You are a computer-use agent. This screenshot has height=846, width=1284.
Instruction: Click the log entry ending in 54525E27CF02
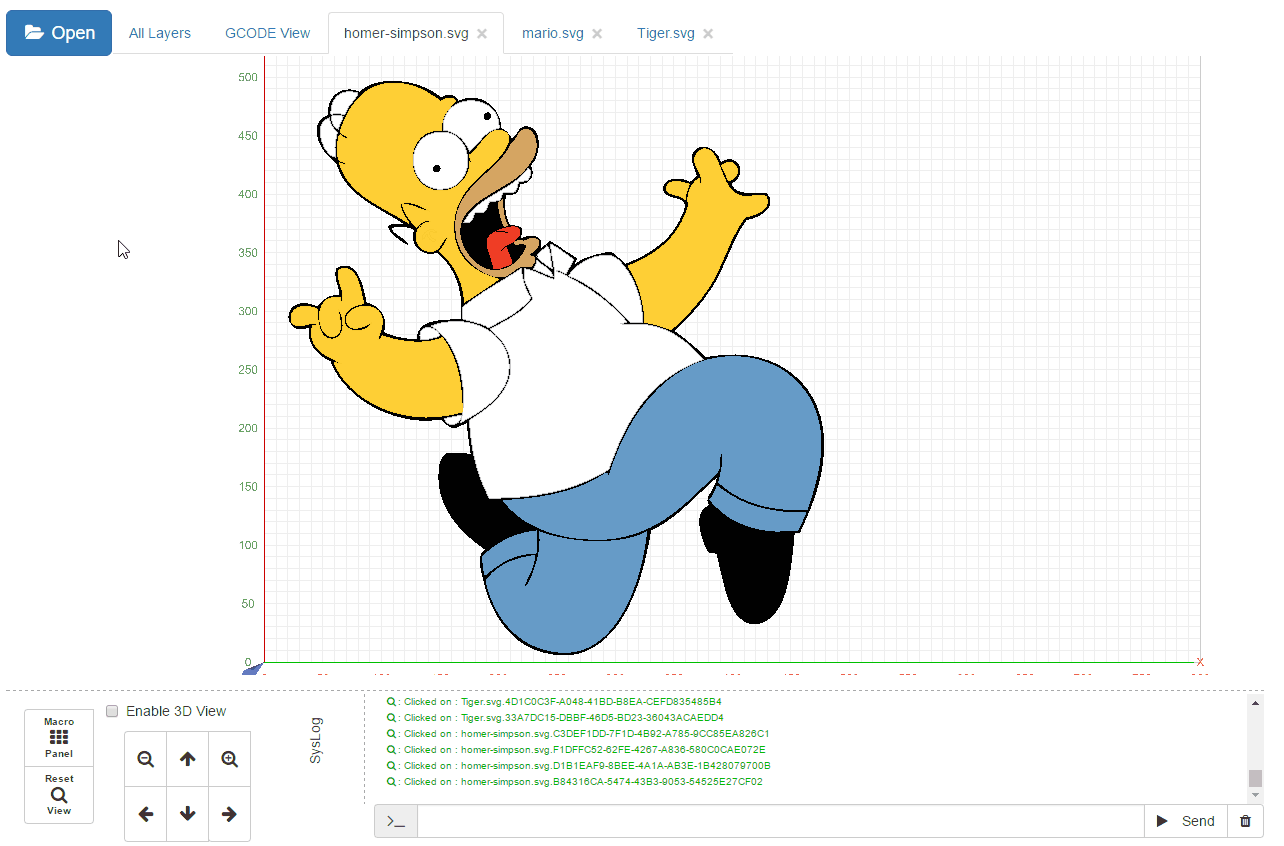(x=574, y=782)
